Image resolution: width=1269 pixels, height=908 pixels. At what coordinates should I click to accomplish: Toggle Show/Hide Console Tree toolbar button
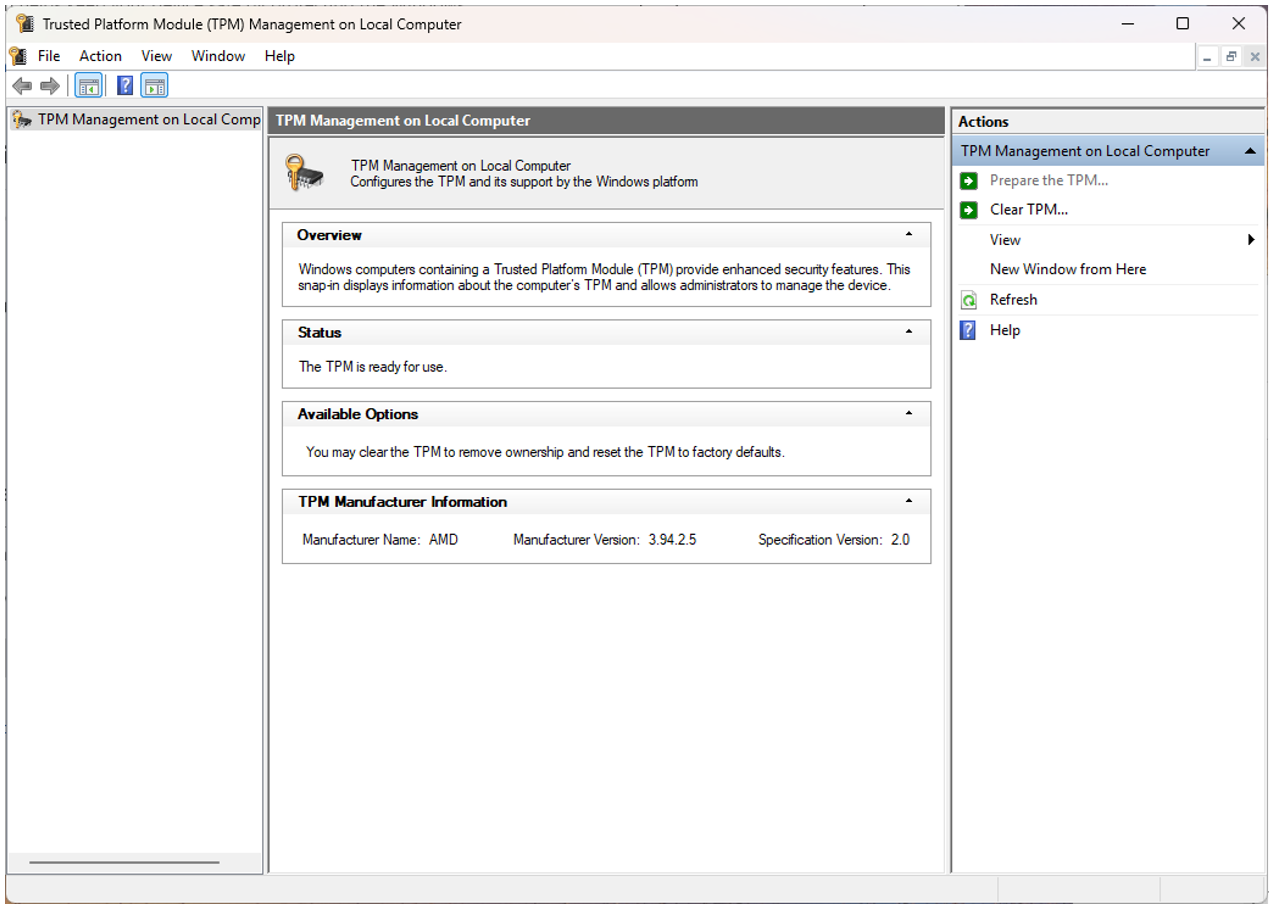click(x=89, y=86)
